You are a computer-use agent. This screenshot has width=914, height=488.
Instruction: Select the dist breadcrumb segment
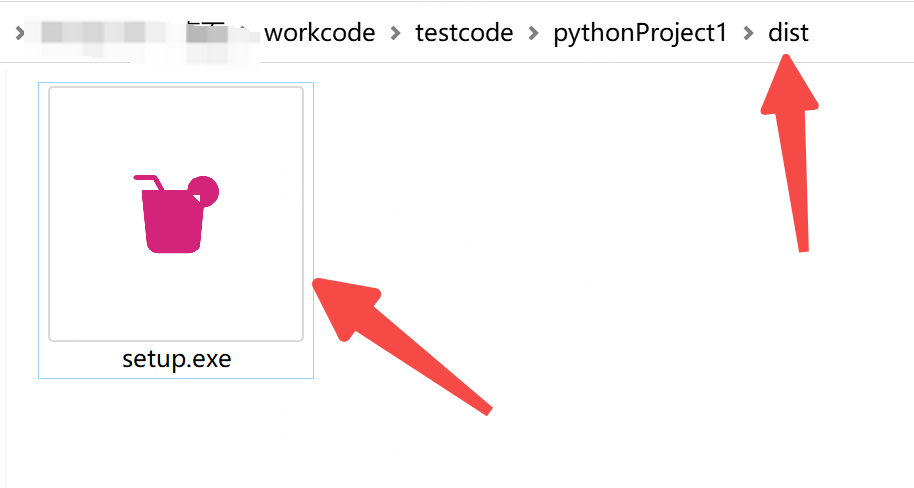click(x=788, y=33)
